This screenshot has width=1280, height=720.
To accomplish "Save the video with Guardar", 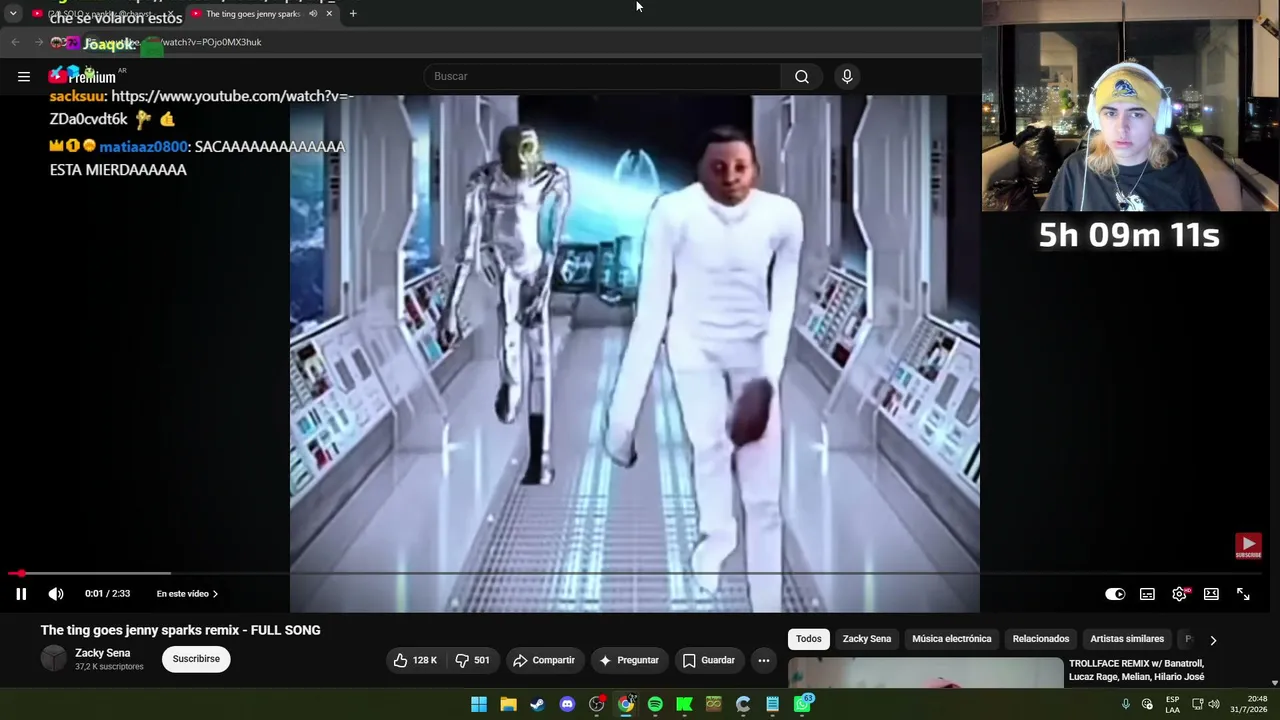I will pos(709,660).
